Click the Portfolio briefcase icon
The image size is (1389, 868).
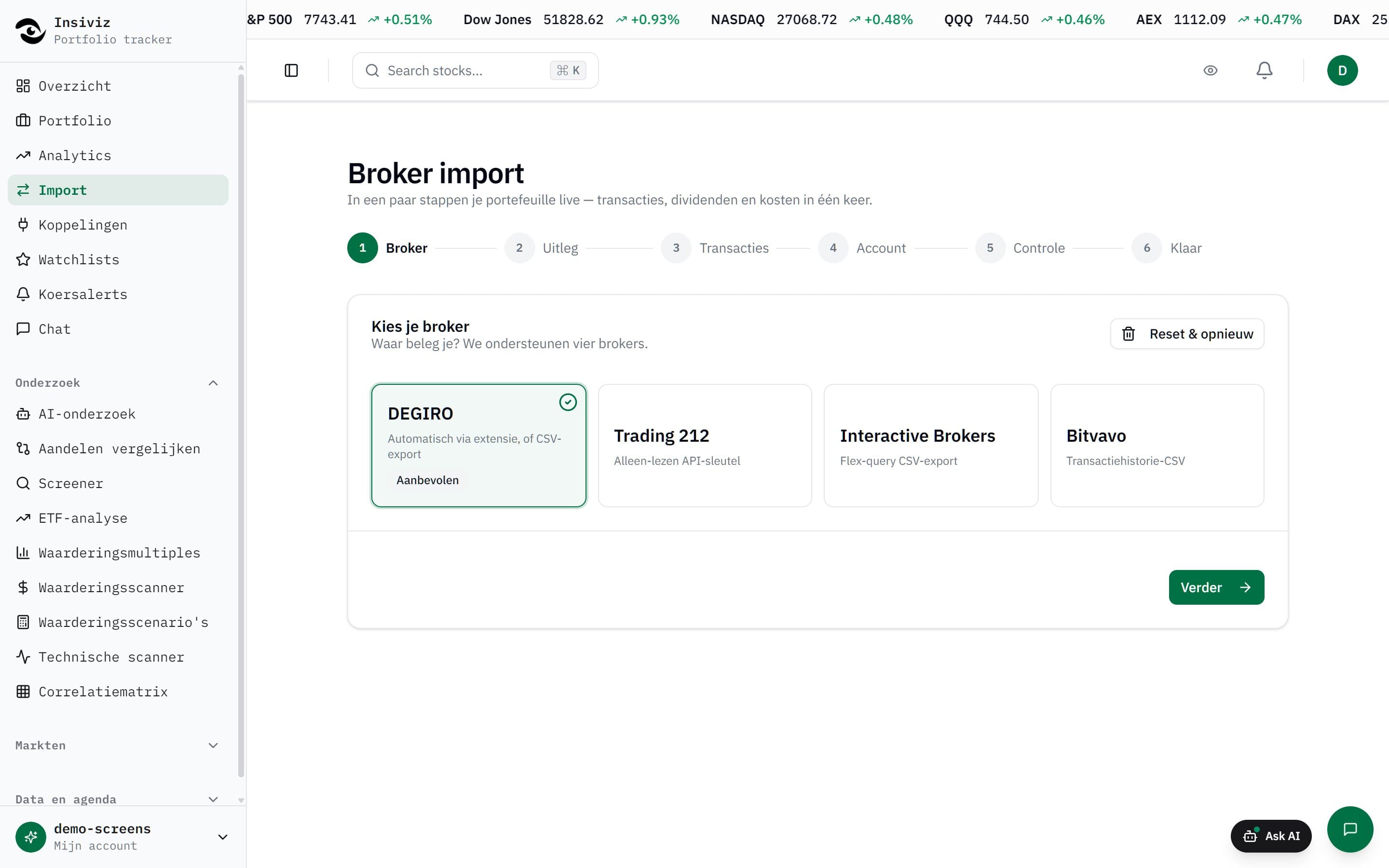click(x=23, y=121)
